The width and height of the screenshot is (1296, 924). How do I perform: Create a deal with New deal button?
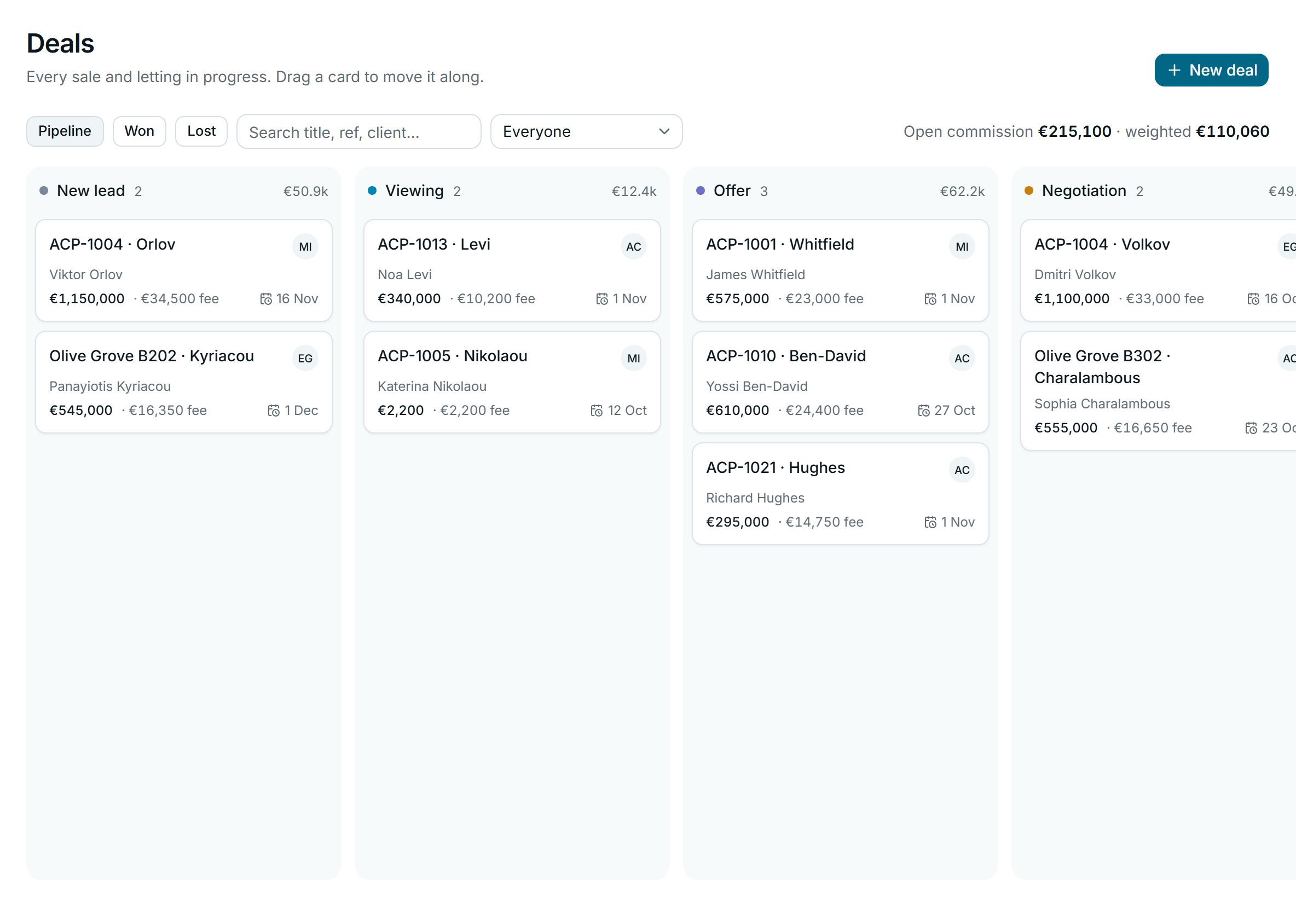click(x=1211, y=70)
